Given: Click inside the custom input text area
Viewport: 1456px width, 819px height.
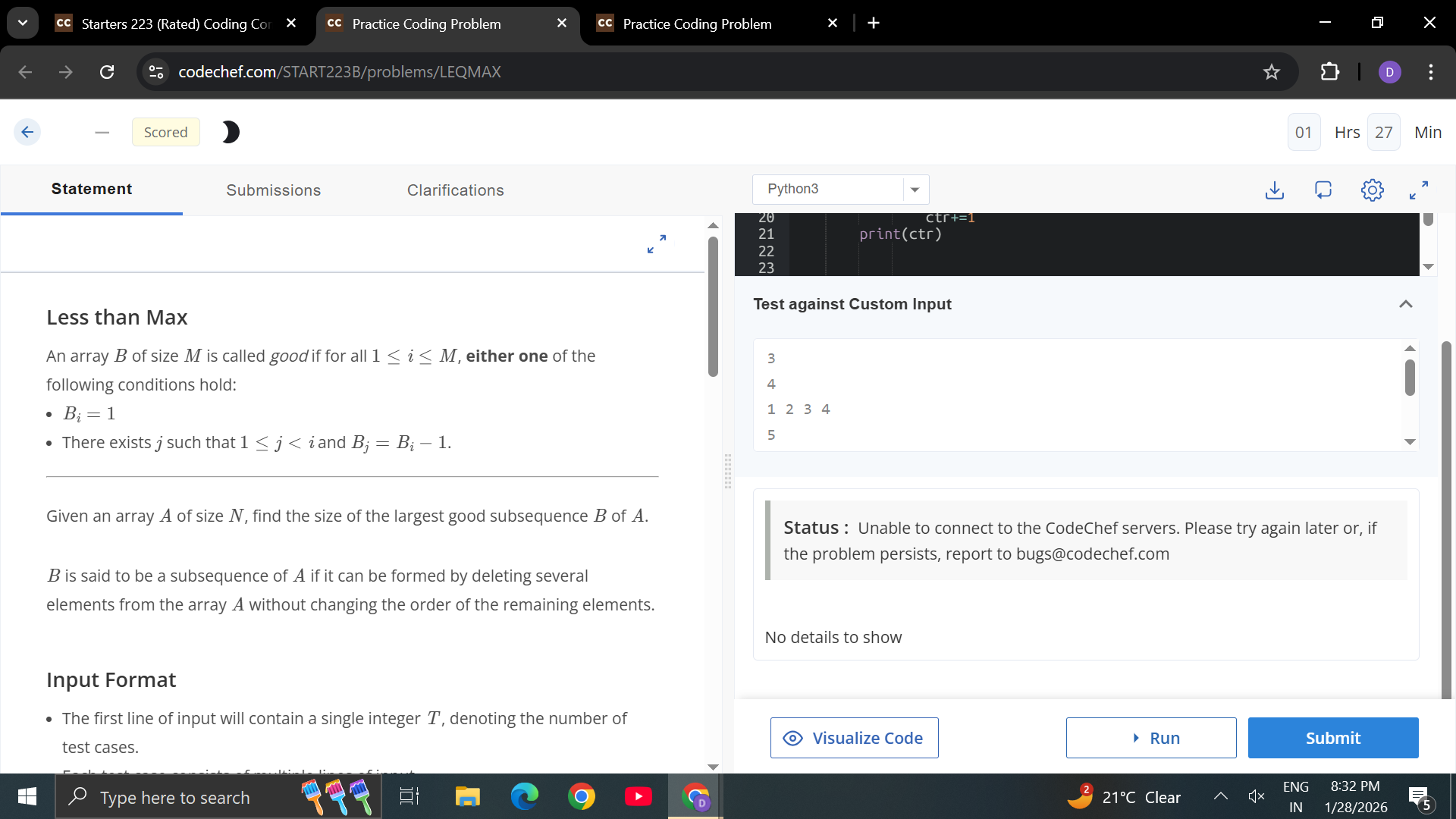Looking at the screenshot, I should pos(1077,394).
